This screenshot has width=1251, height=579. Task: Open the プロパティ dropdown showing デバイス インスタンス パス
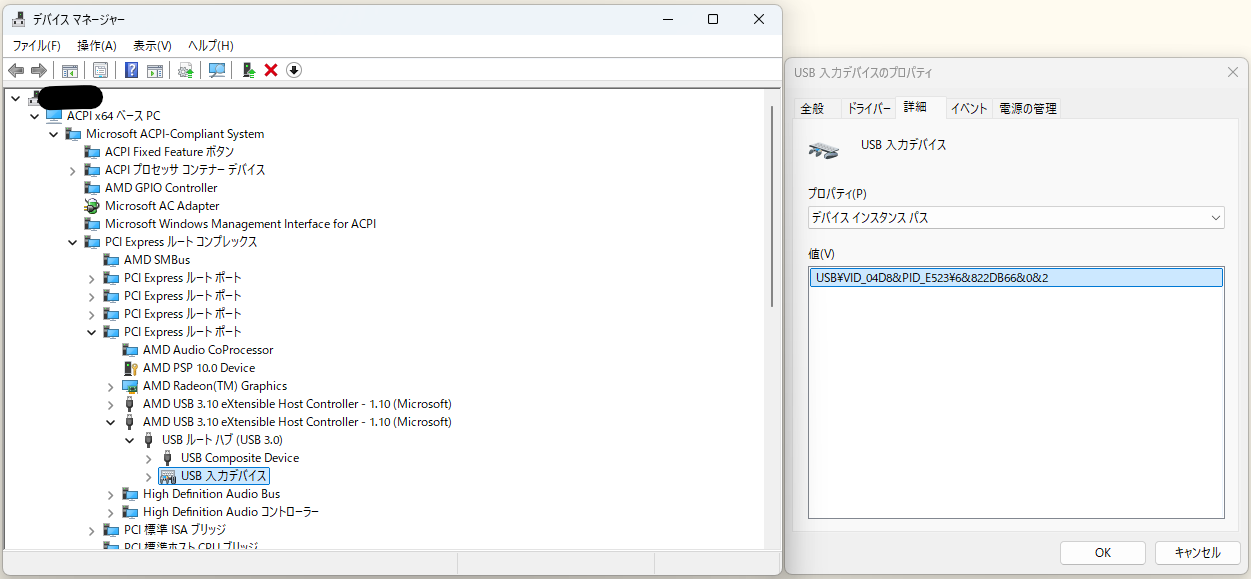(x=1015, y=217)
